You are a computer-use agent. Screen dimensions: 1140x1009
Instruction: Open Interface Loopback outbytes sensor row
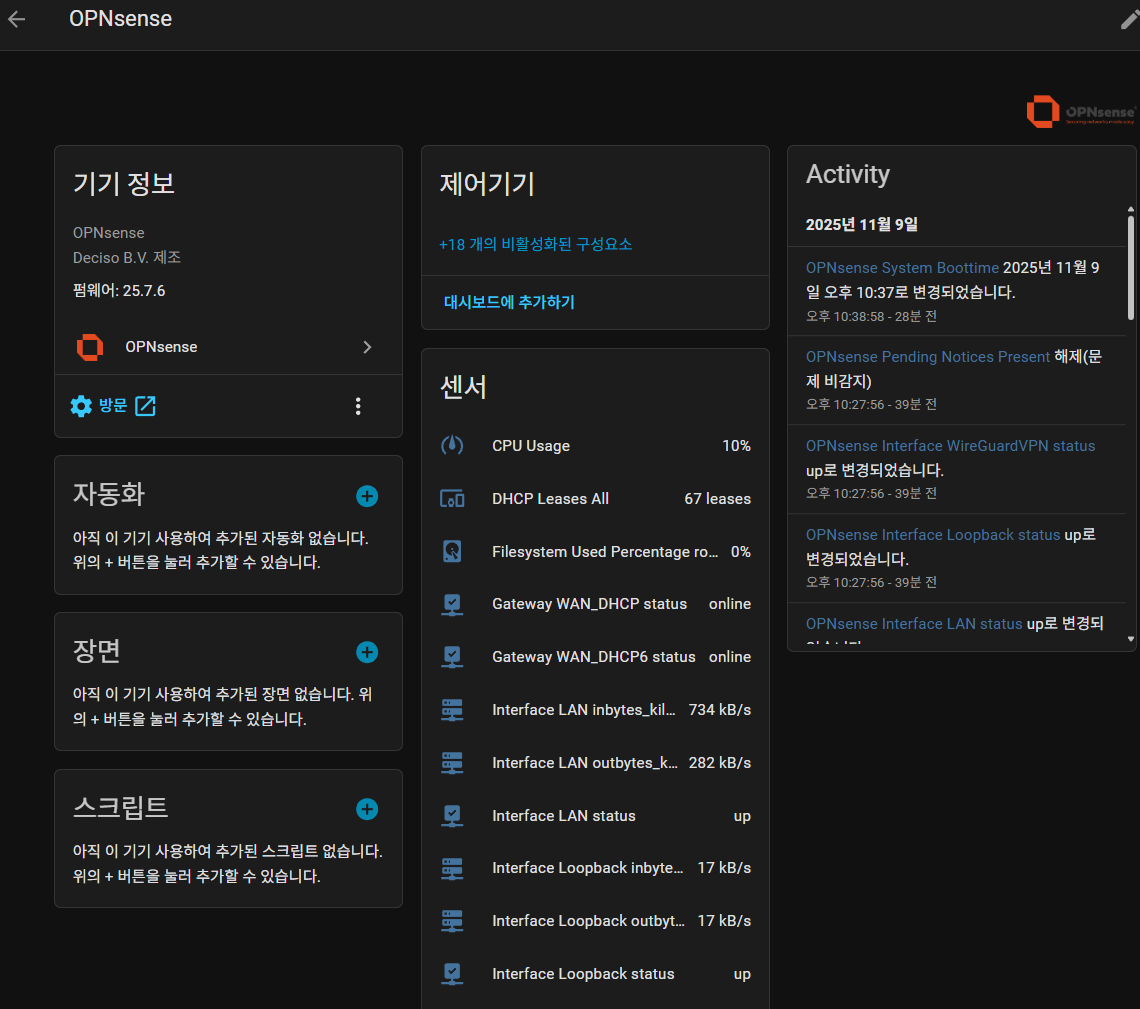click(x=595, y=921)
